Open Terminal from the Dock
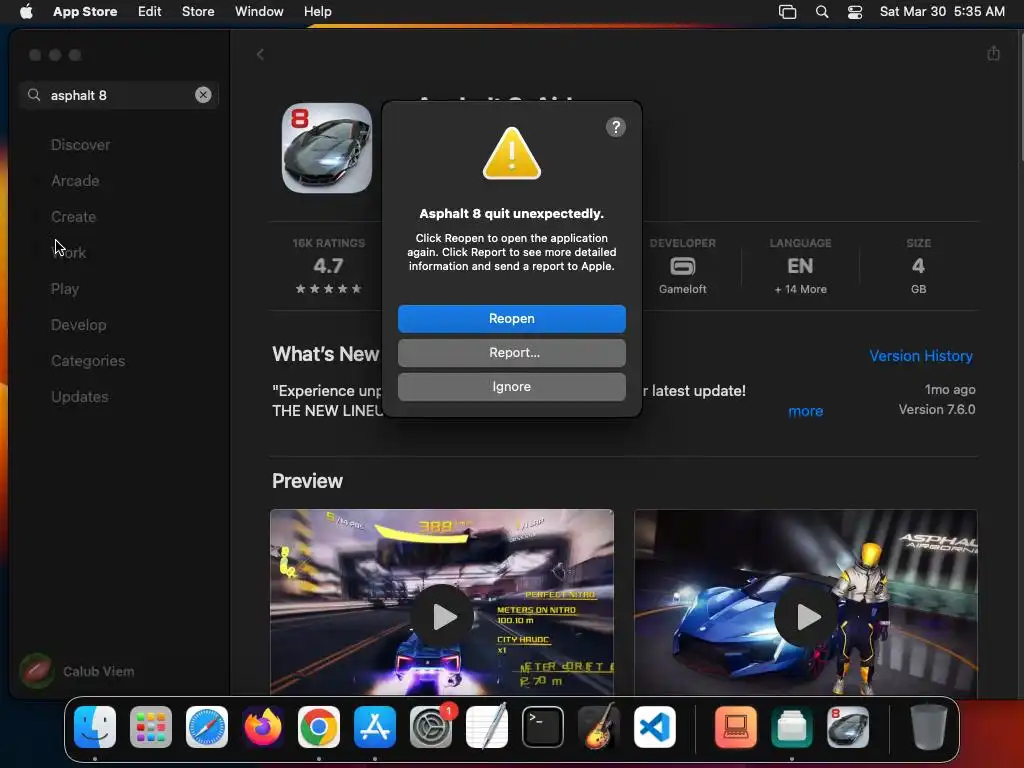The image size is (1024, 768). tap(543, 727)
